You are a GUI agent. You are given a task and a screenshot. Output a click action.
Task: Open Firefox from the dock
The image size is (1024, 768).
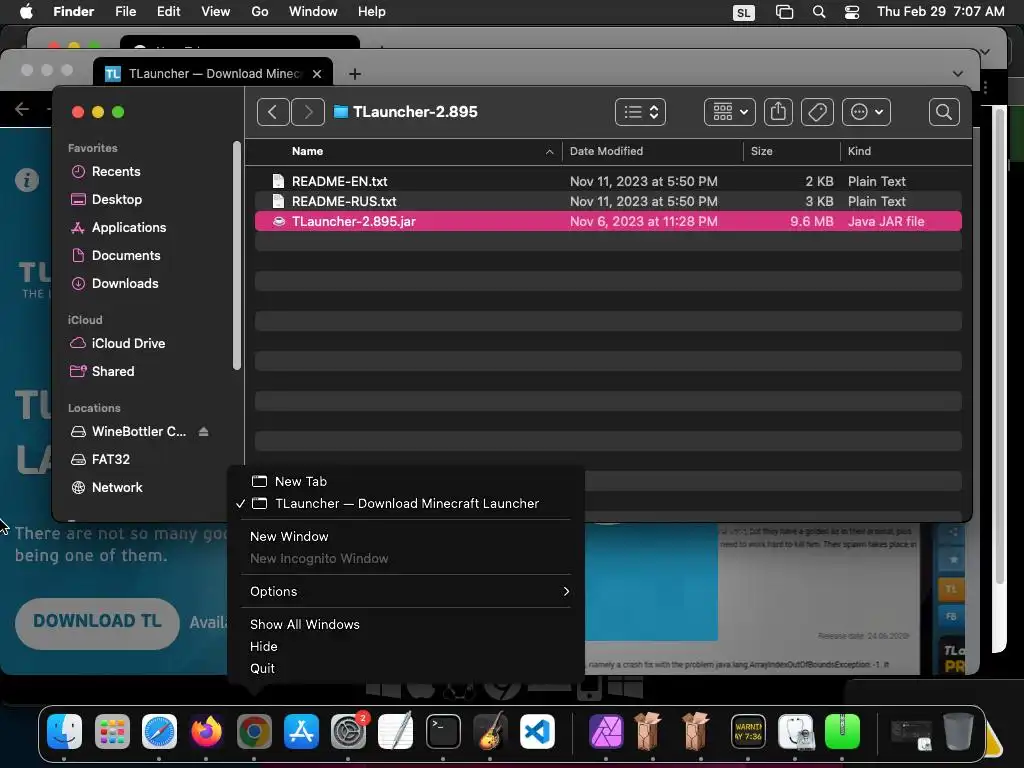coord(206,731)
